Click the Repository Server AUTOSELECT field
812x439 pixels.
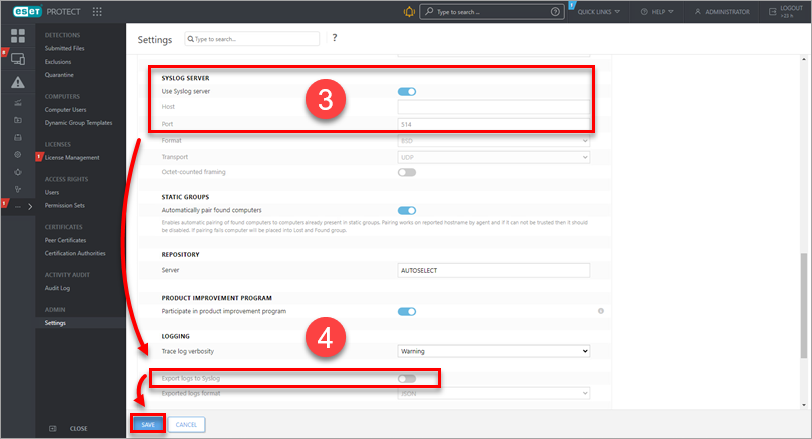click(x=494, y=270)
